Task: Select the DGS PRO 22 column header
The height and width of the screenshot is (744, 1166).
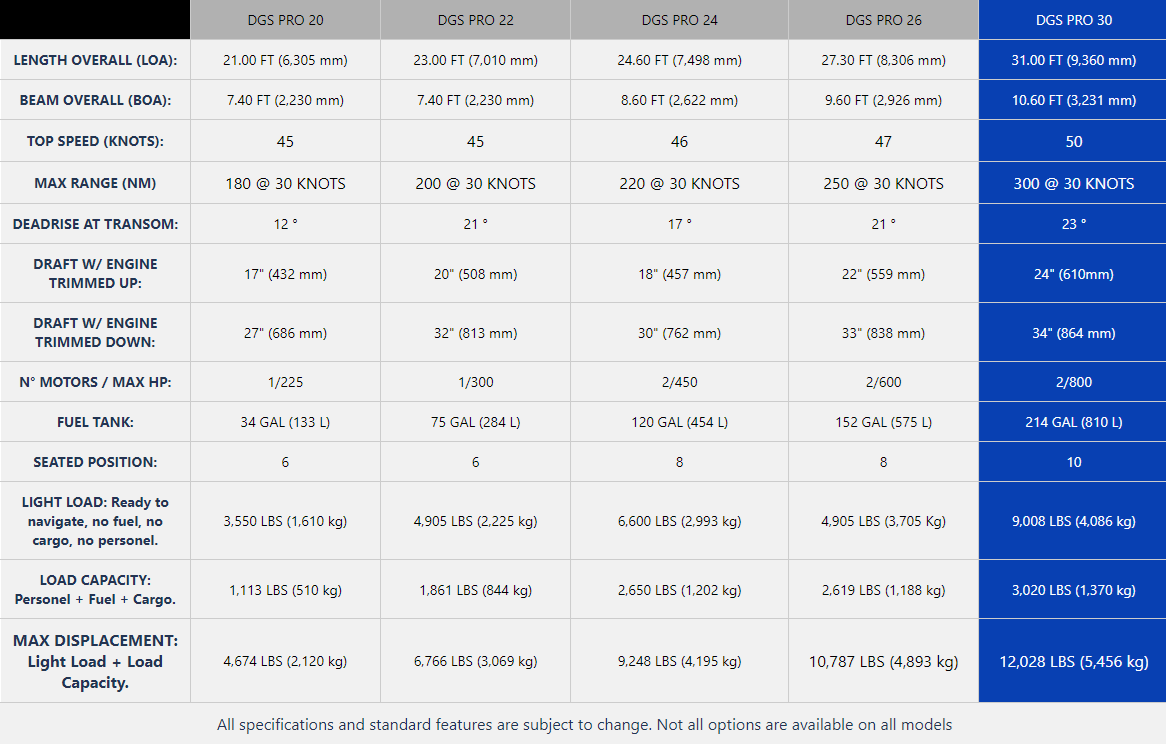Action: (475, 20)
